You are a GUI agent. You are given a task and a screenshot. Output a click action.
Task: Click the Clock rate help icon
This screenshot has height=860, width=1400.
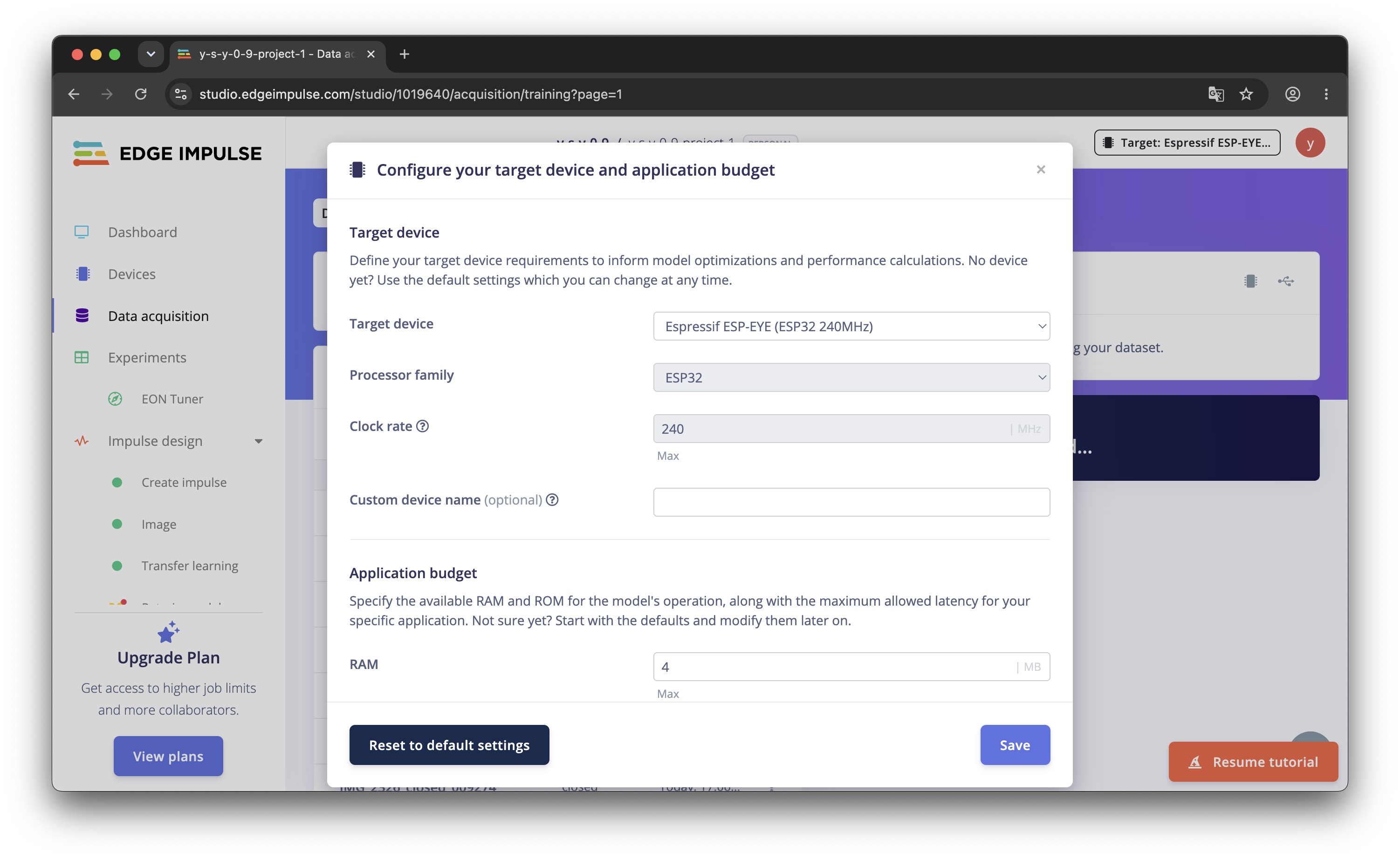[422, 426]
